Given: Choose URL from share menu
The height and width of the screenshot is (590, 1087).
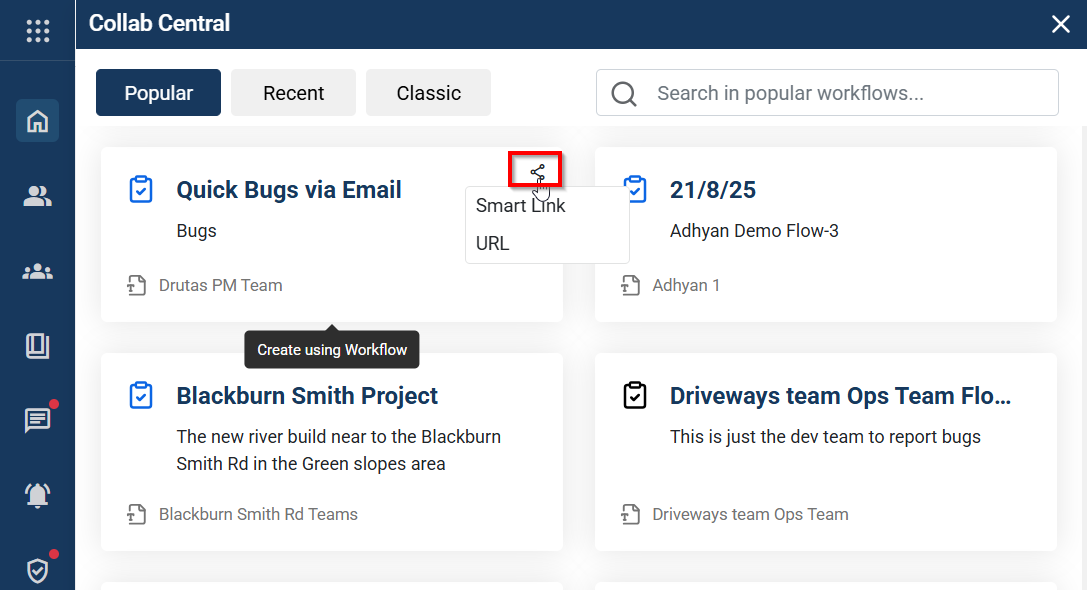Looking at the screenshot, I should pyautogui.click(x=493, y=243).
